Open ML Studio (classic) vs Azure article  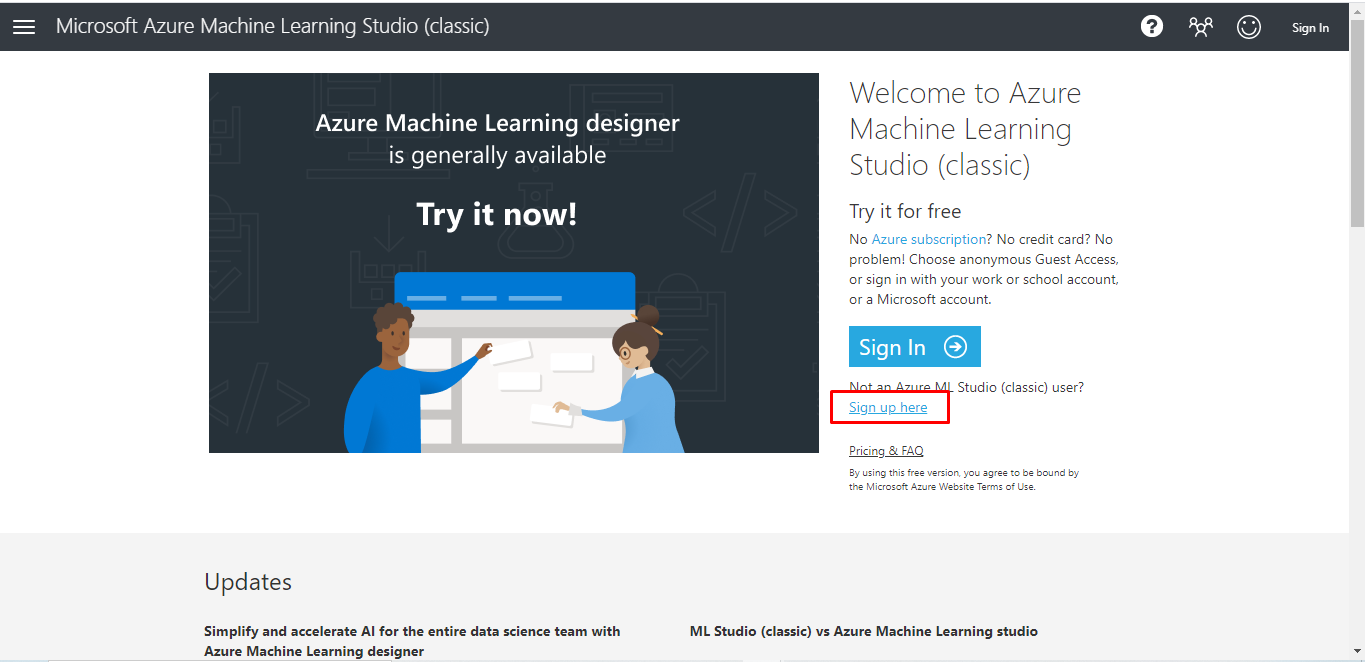coord(864,631)
